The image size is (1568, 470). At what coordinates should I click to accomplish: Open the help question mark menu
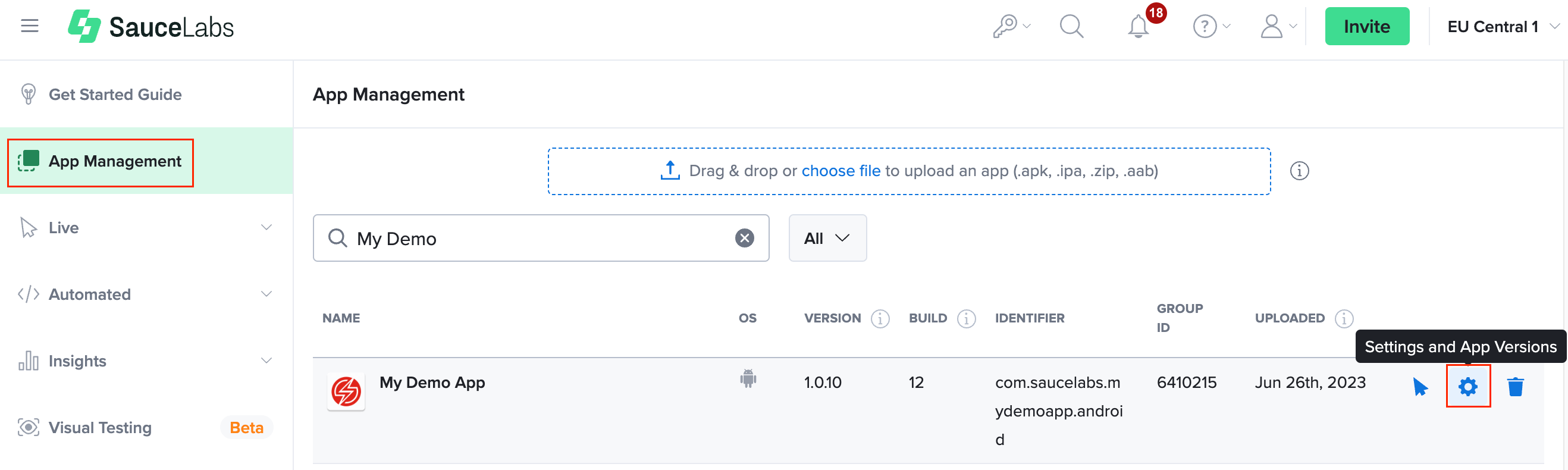click(1206, 26)
